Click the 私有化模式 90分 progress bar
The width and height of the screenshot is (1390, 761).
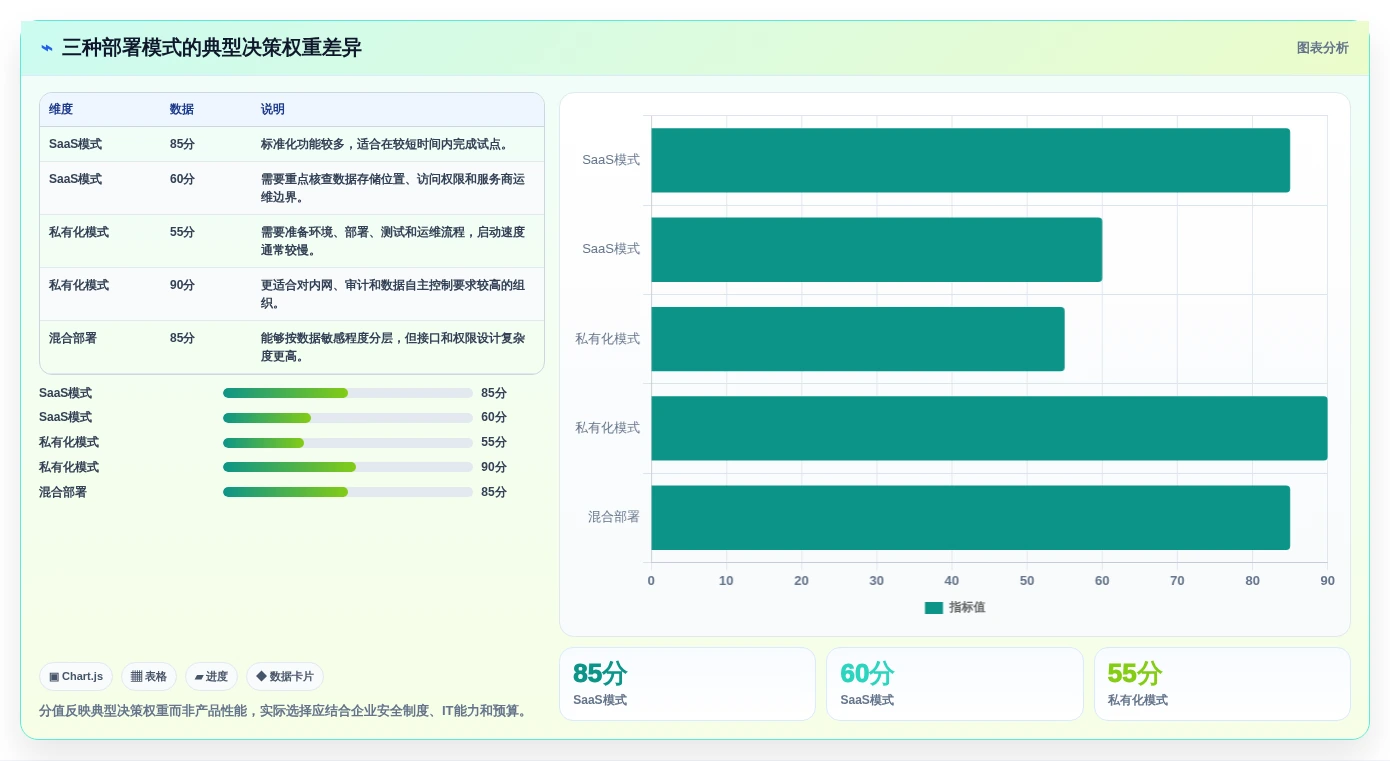[348, 467]
